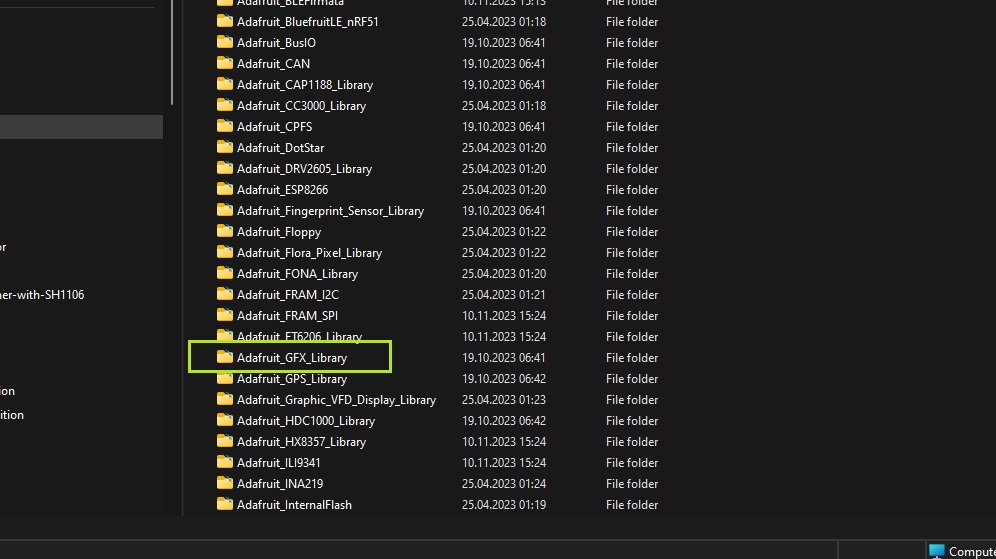Image resolution: width=996 pixels, height=559 pixels.
Task: Click the File folder type for Adafruit_INA219
Action: (632, 484)
